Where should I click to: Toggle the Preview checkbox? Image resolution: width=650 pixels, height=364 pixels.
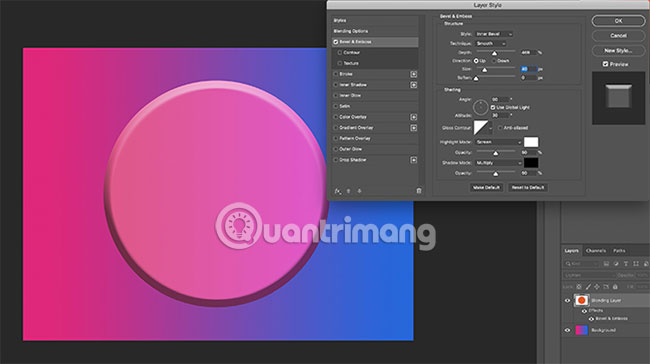coord(605,64)
